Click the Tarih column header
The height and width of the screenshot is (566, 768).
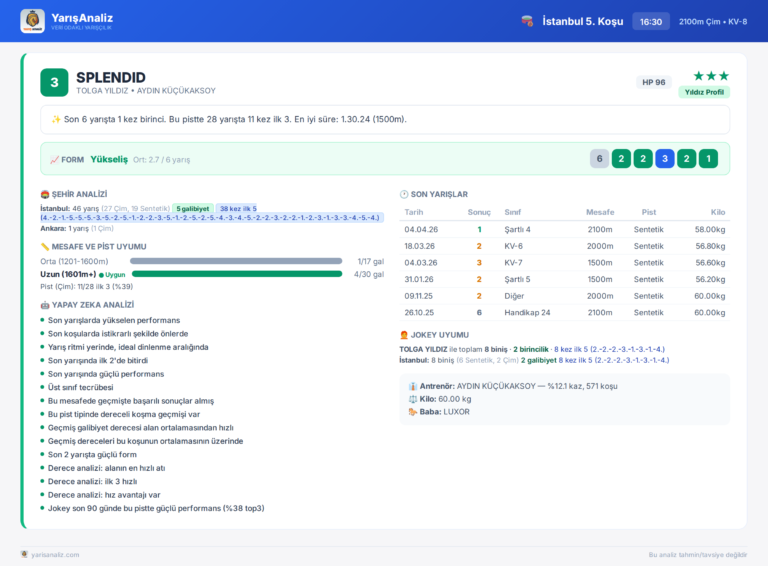(x=414, y=212)
